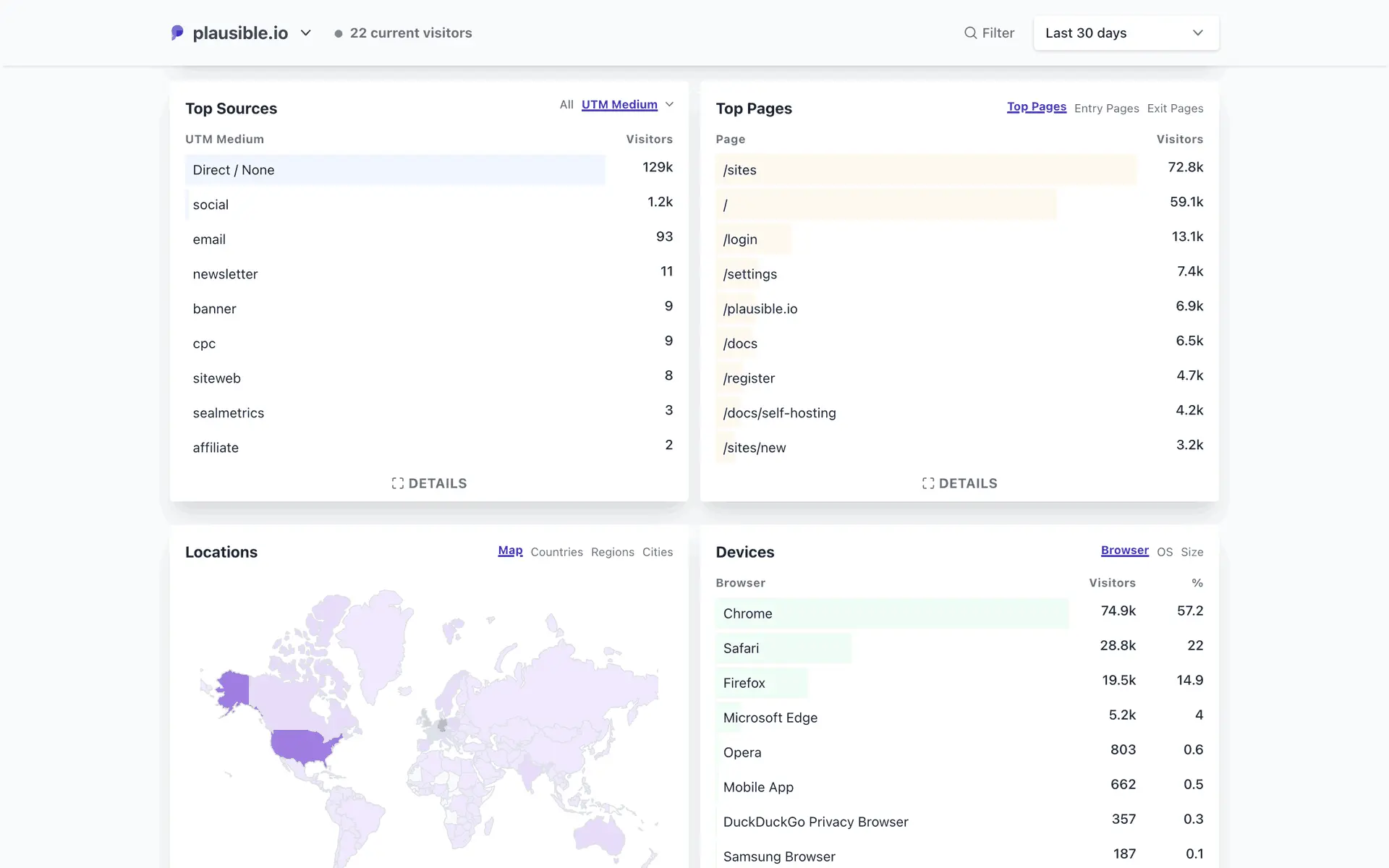Expand the plausible.io site switcher chevron

(x=305, y=33)
